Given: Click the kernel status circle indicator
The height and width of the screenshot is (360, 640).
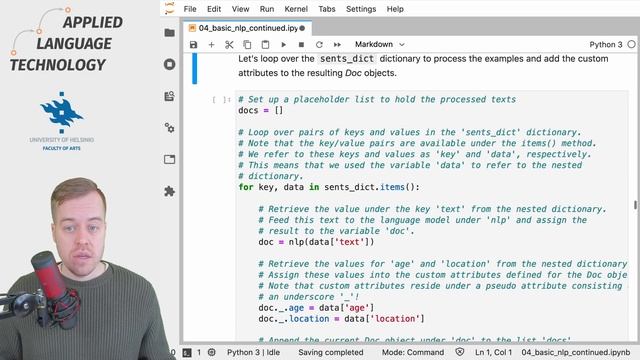Looking at the screenshot, I should 631,44.
